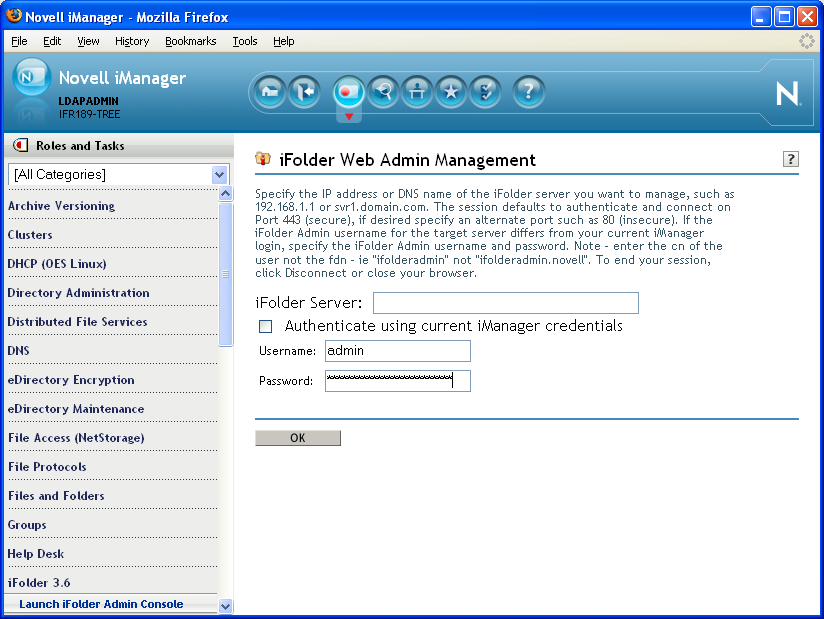Click the Preferences checklist icon

pos(485,92)
